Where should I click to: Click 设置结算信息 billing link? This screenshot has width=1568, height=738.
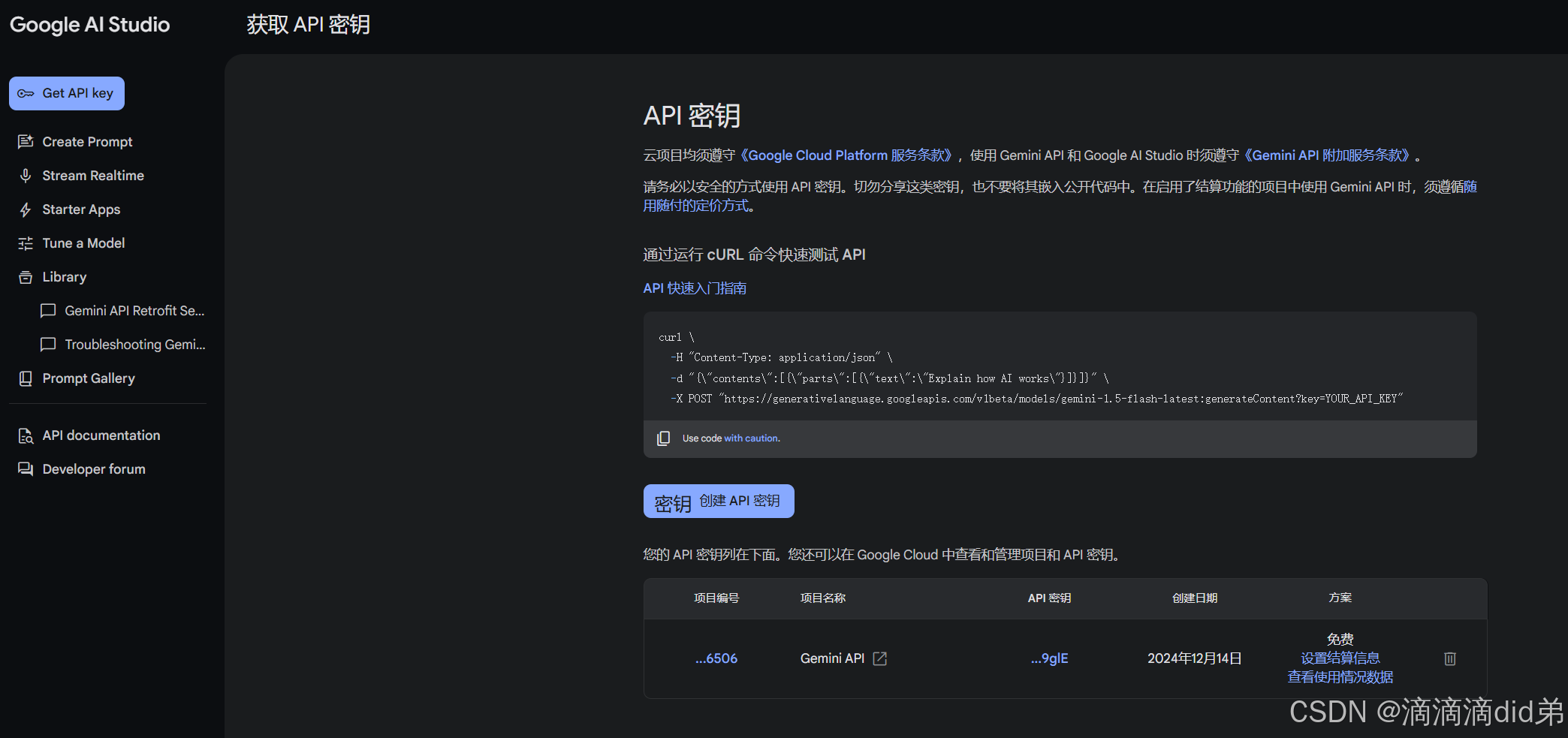[x=1340, y=658]
